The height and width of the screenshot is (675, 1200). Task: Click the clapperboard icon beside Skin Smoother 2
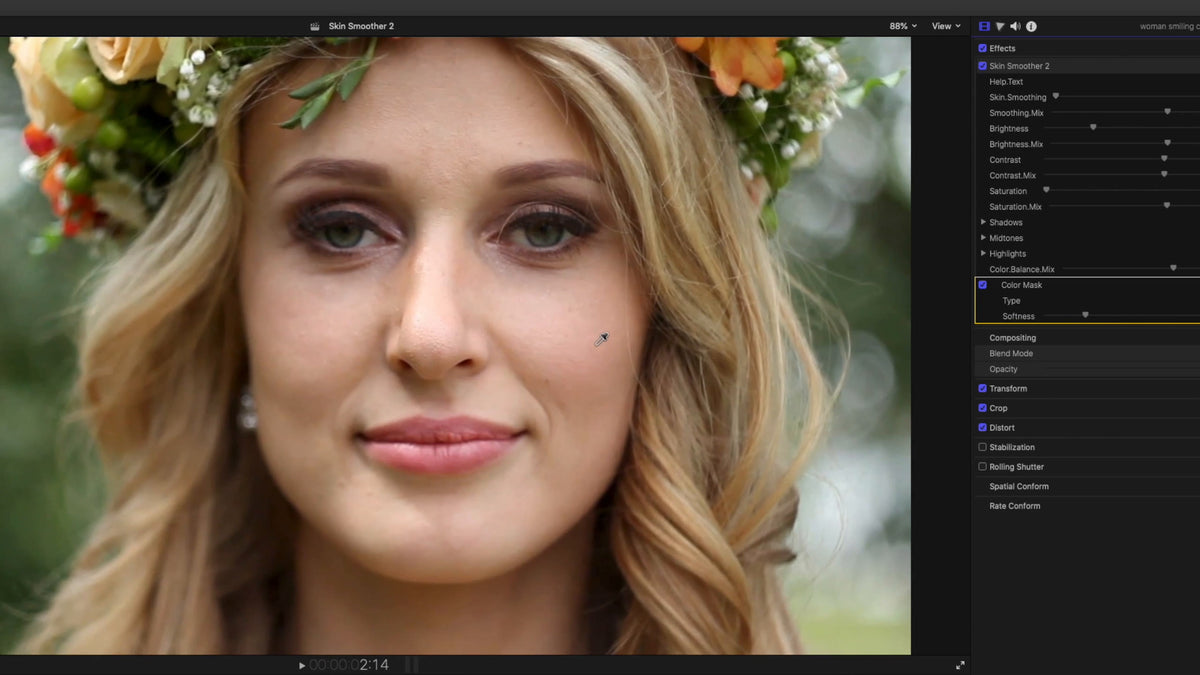pyautogui.click(x=315, y=26)
